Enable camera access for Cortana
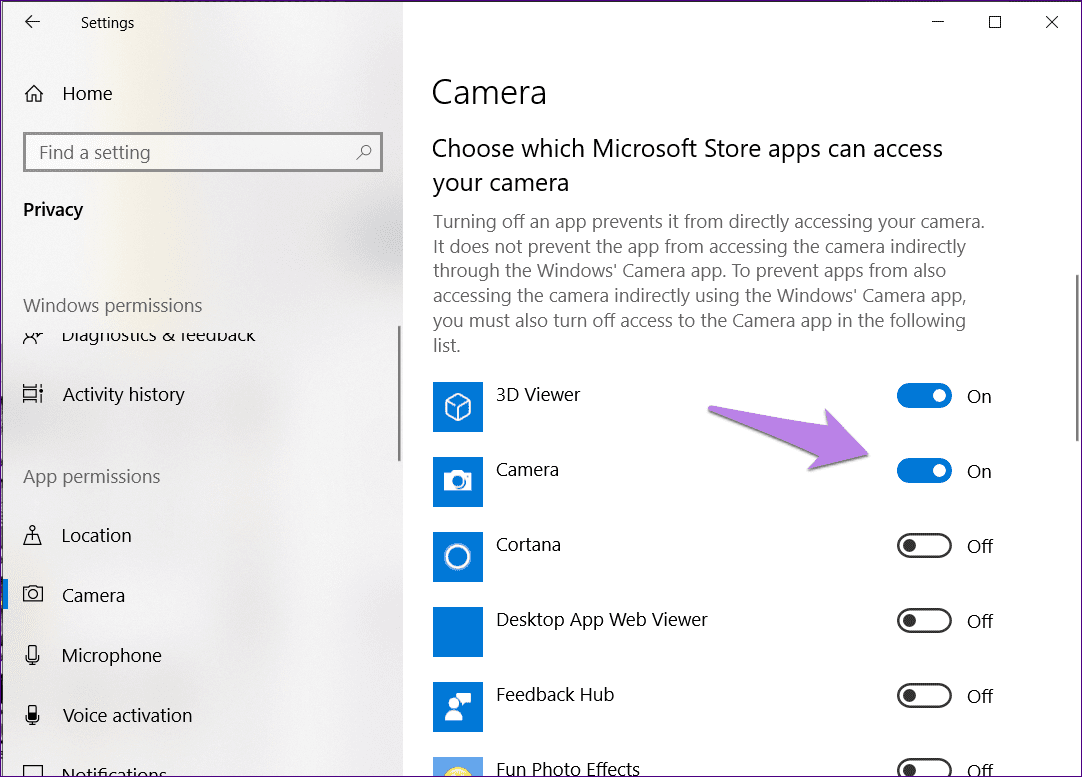The height and width of the screenshot is (777, 1082). 924,546
